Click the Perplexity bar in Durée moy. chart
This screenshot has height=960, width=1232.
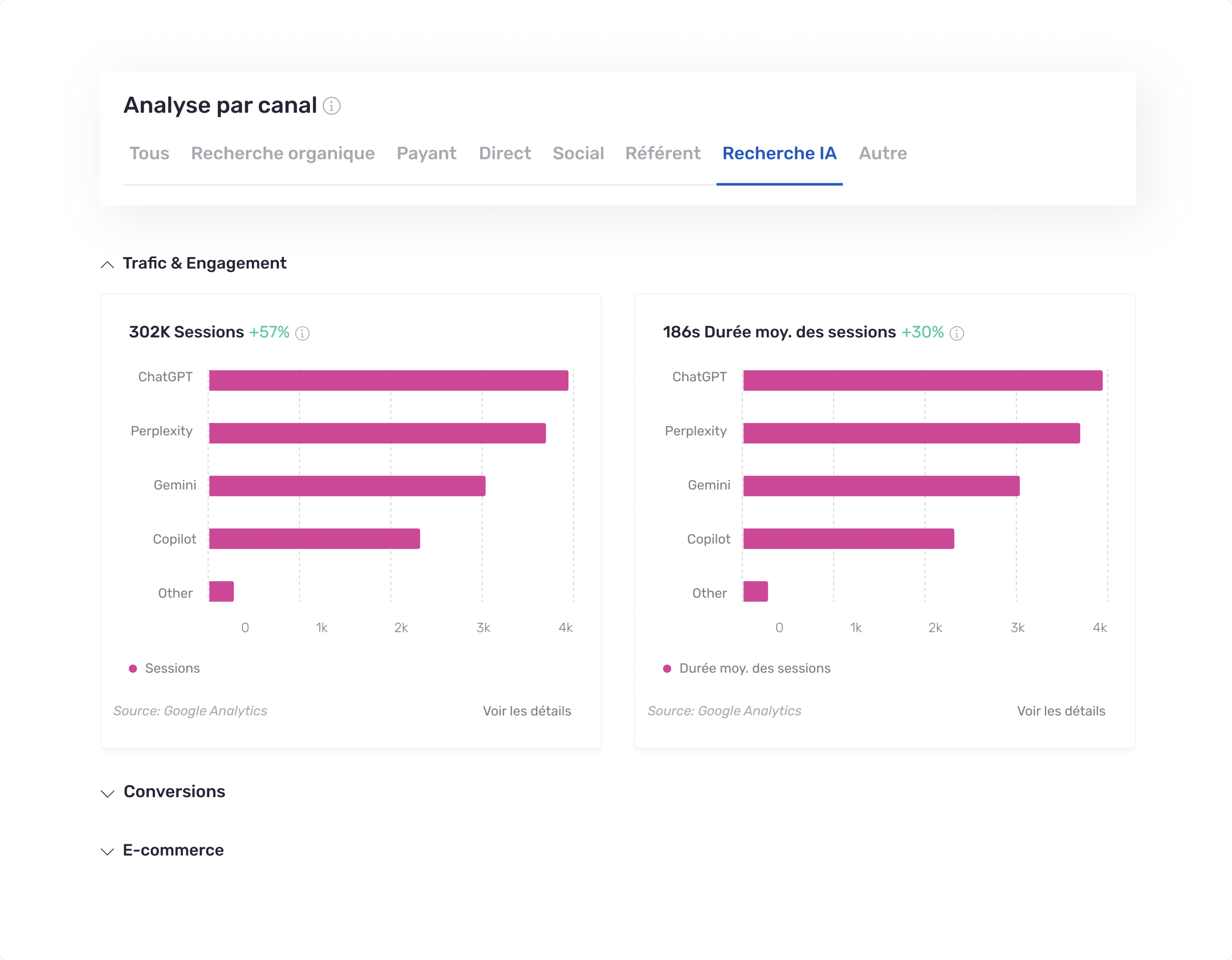click(x=911, y=433)
